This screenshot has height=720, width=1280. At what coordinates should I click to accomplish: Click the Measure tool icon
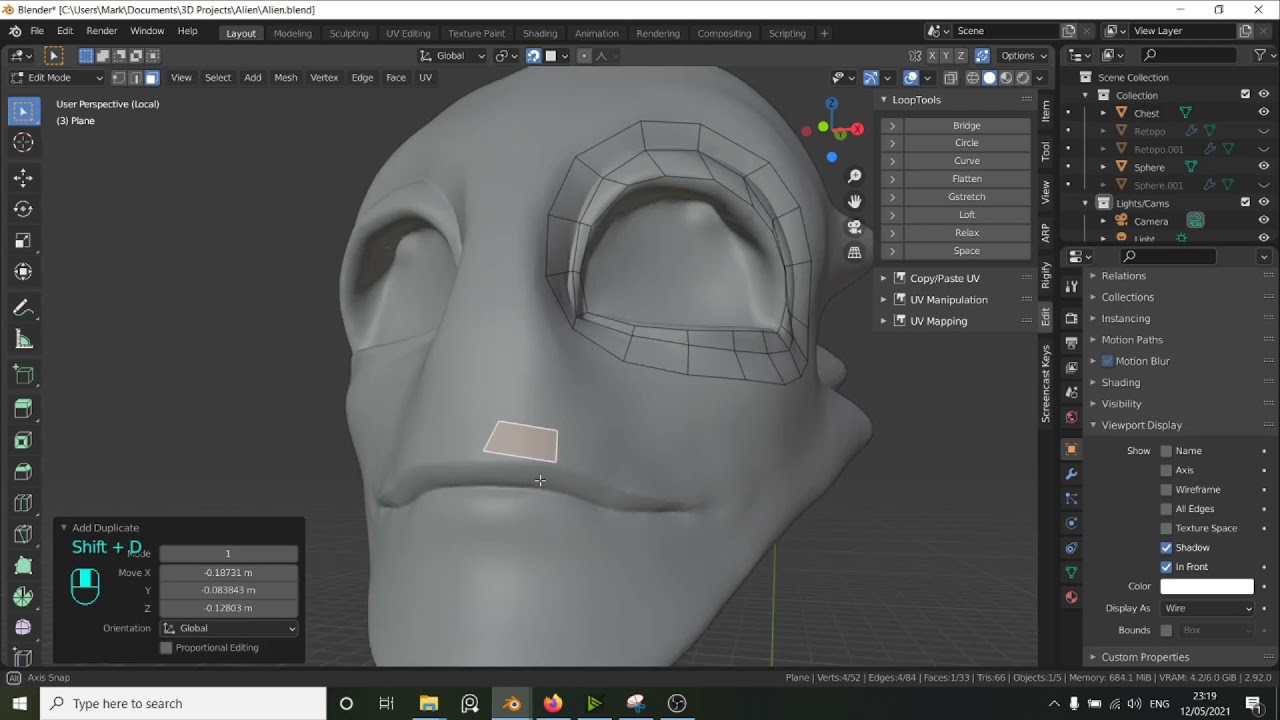point(23,340)
